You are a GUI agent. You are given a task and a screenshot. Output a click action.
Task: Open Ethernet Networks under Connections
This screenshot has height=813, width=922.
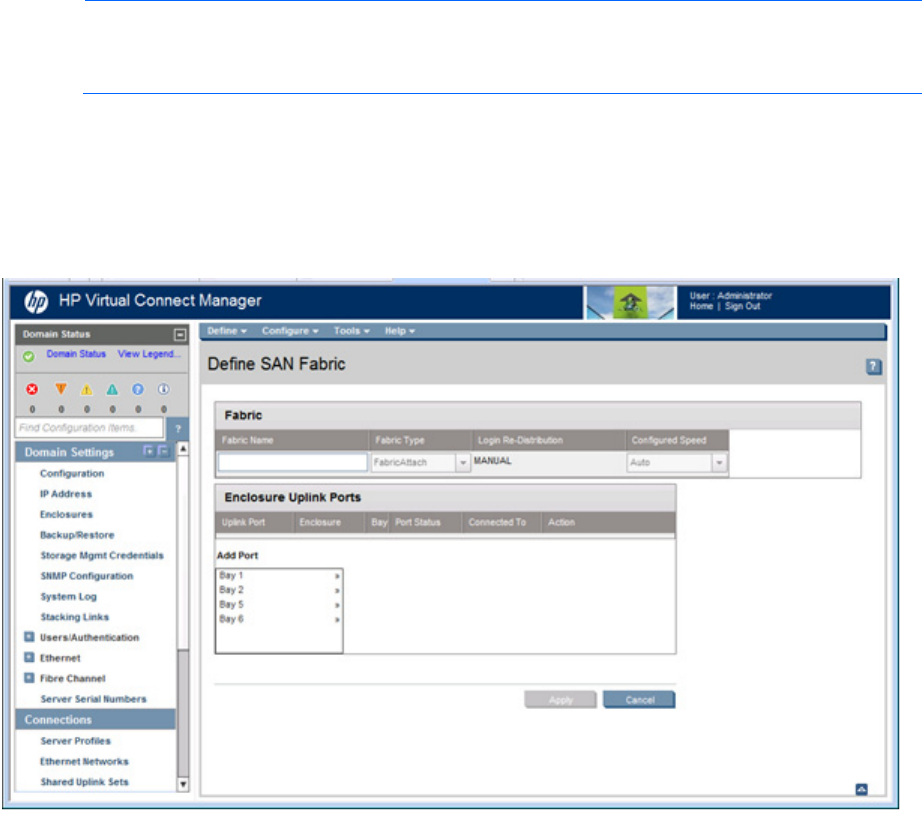[x=84, y=761]
